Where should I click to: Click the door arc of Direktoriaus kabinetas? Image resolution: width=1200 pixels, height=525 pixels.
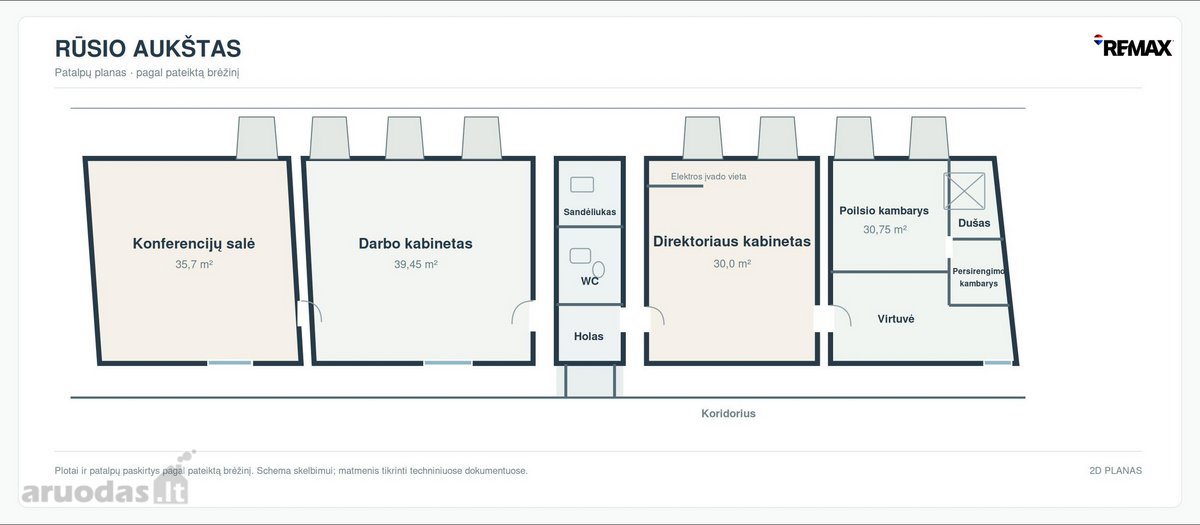(x=657, y=315)
